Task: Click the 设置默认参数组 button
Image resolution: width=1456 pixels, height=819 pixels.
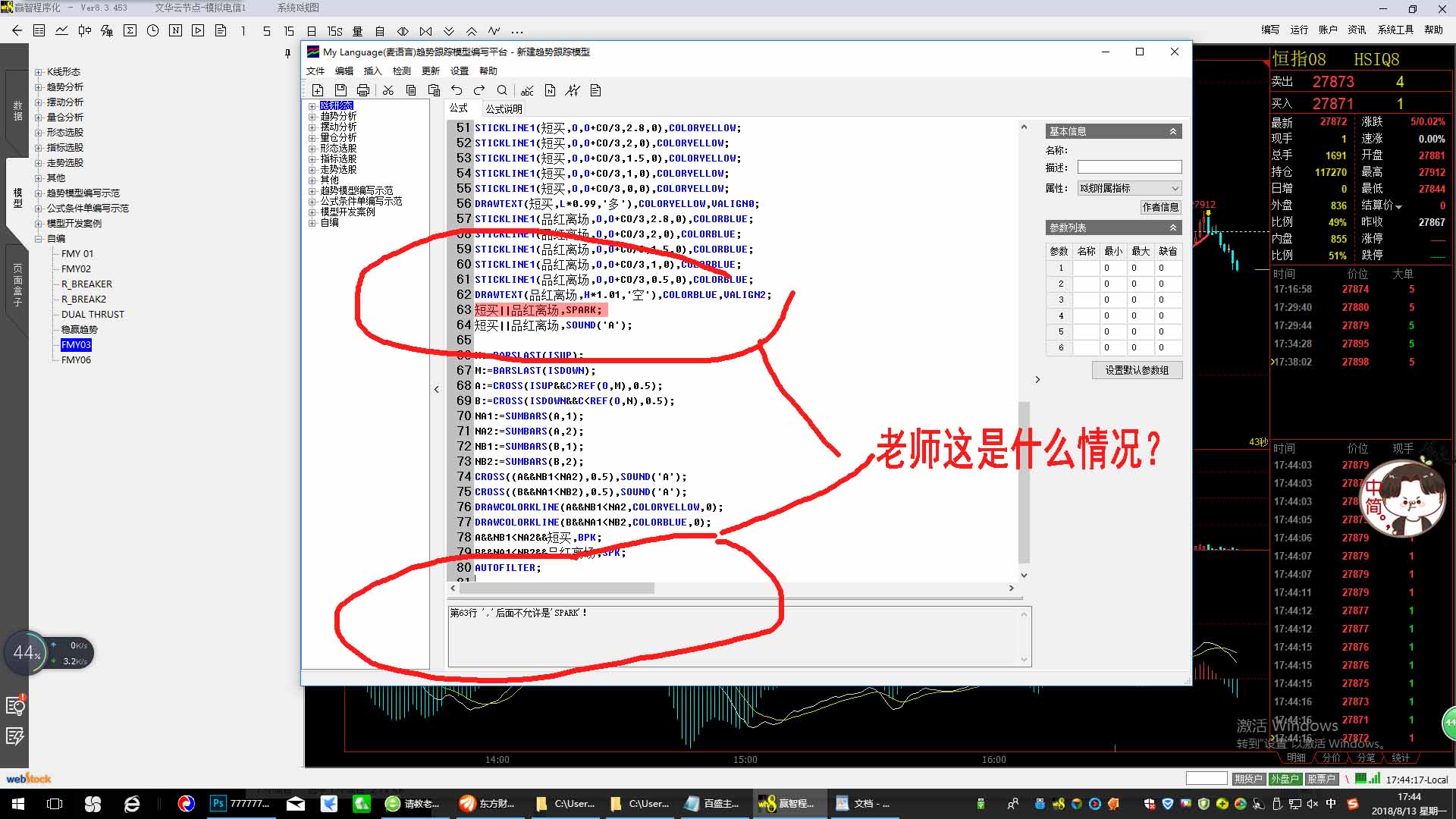Action: [x=1136, y=370]
